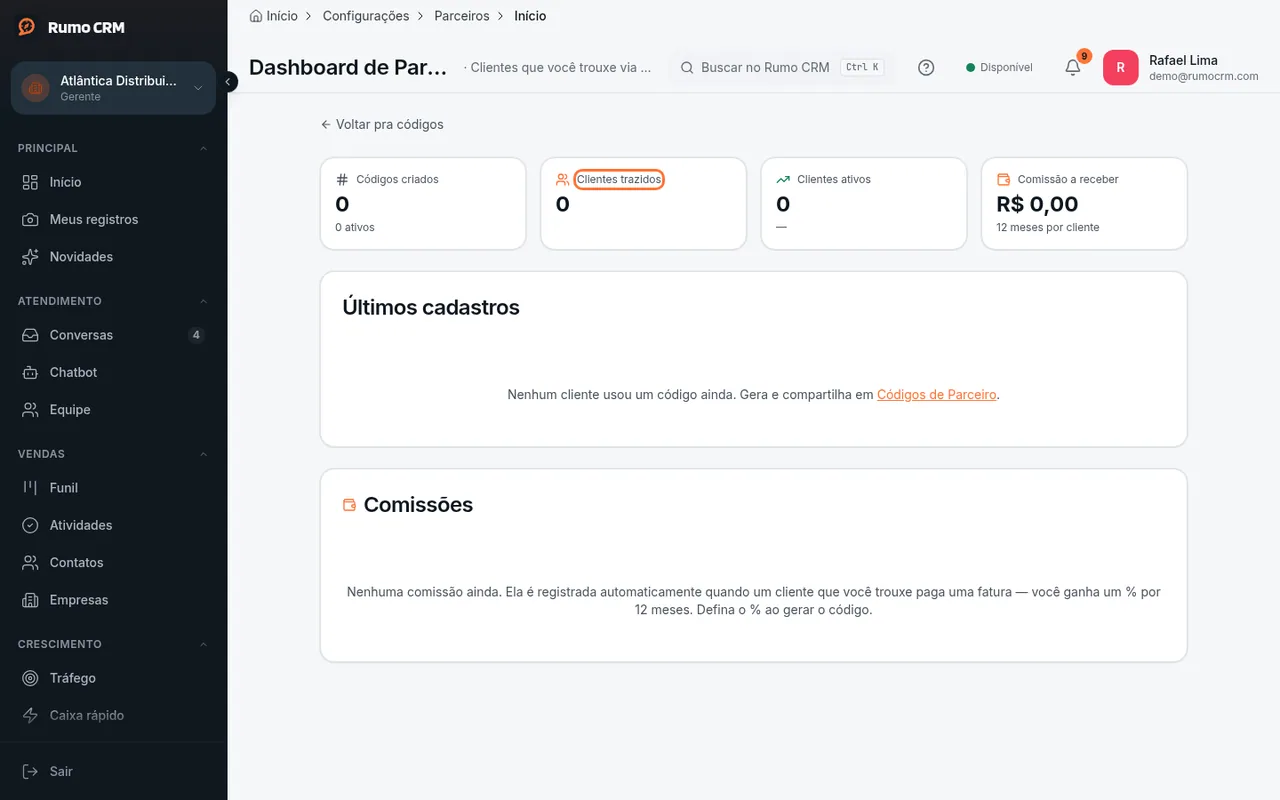The image size is (1280, 800).
Task: Collapse the CRESCIMENTO section
Action: 204,644
